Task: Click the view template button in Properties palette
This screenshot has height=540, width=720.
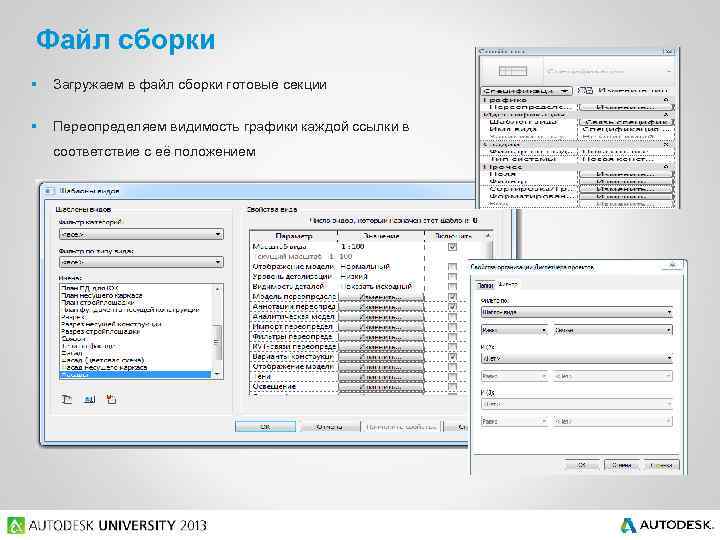Action: pos(625,122)
